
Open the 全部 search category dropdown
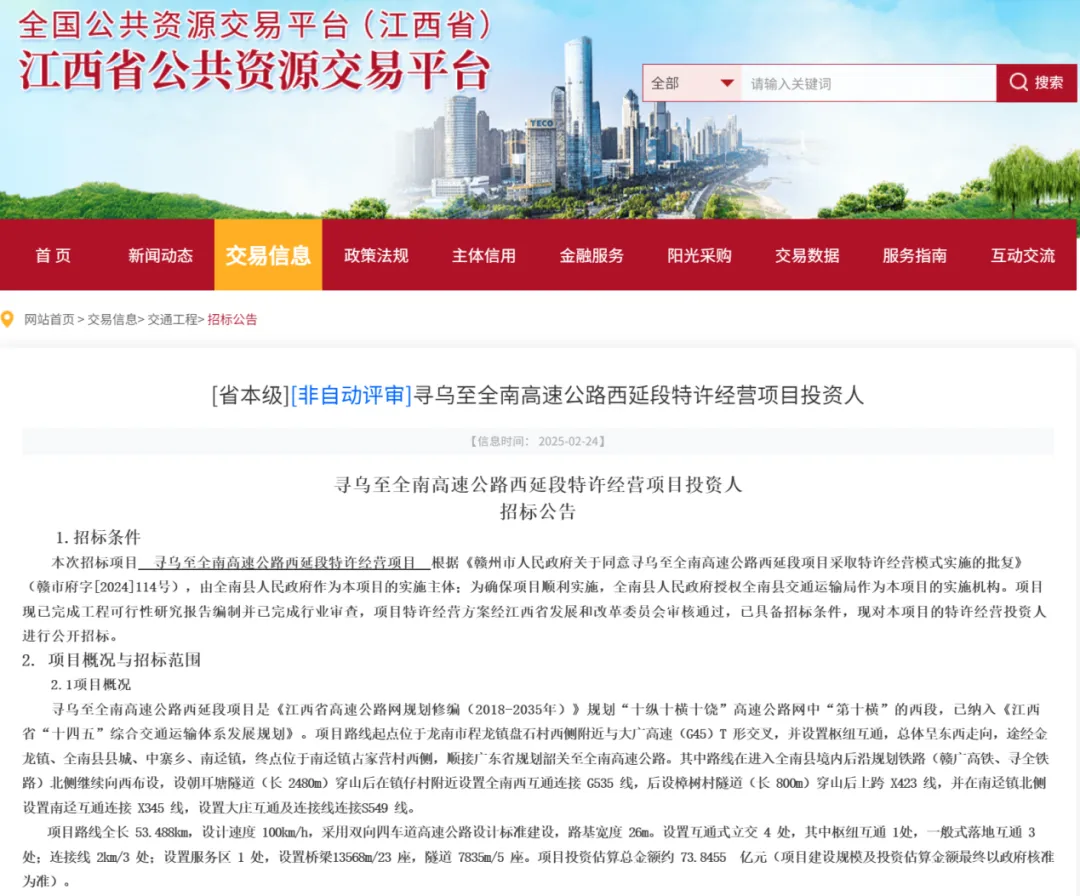coord(690,83)
